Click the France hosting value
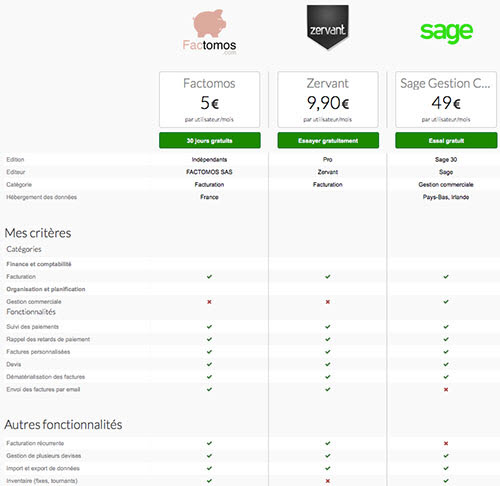This screenshot has width=500, height=486. tap(209, 197)
